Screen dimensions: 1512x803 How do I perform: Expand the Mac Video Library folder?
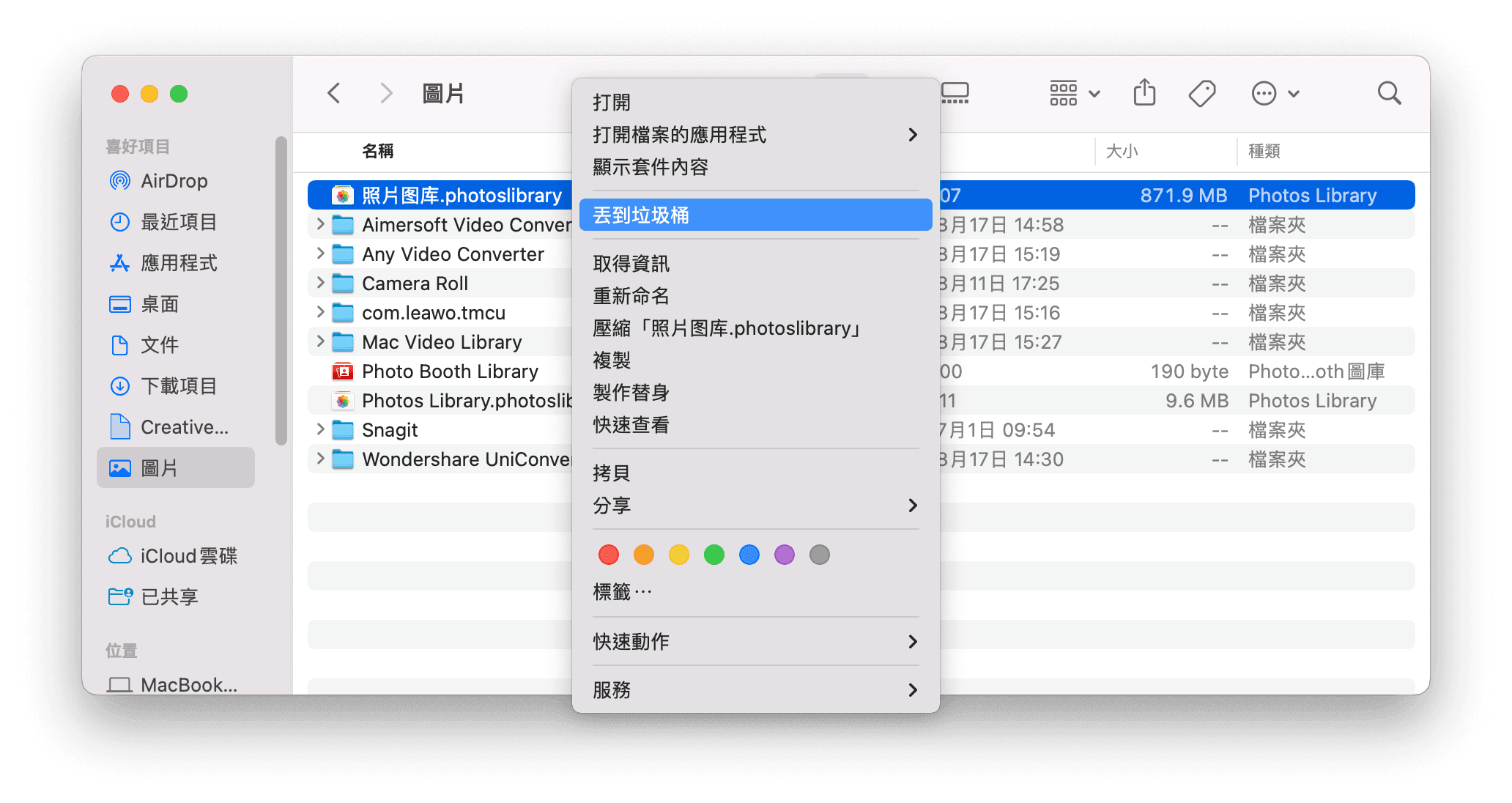tap(320, 341)
